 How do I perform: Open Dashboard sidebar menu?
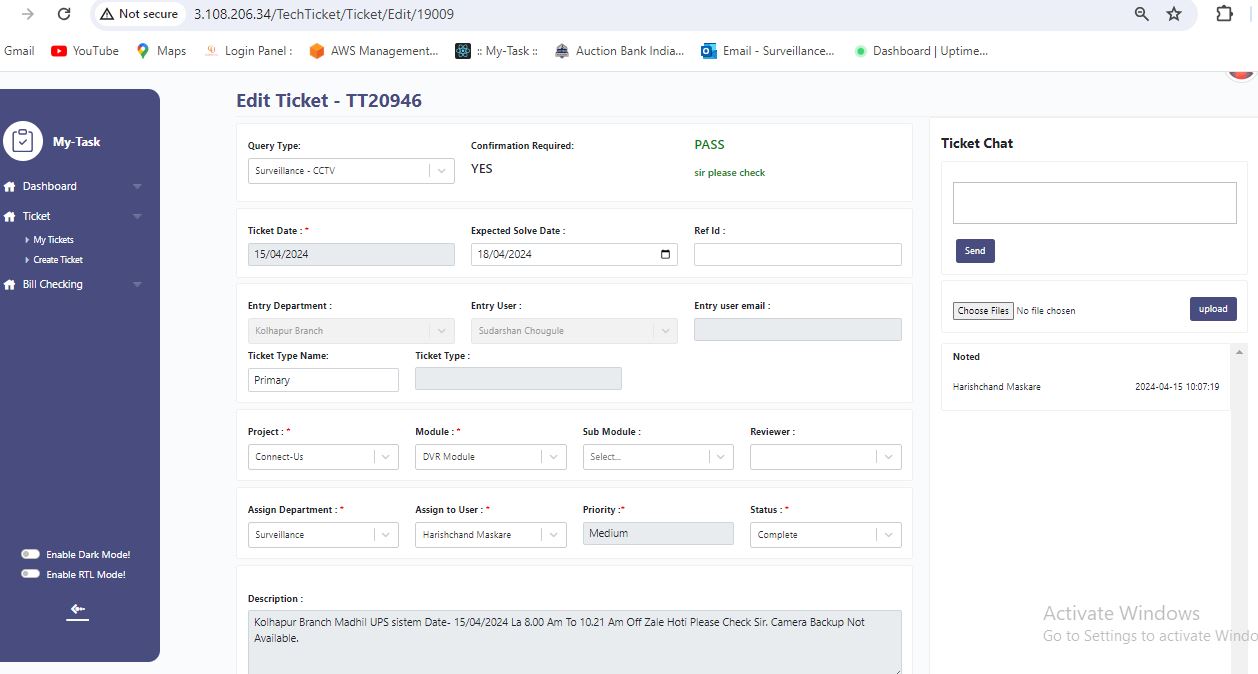pos(50,187)
